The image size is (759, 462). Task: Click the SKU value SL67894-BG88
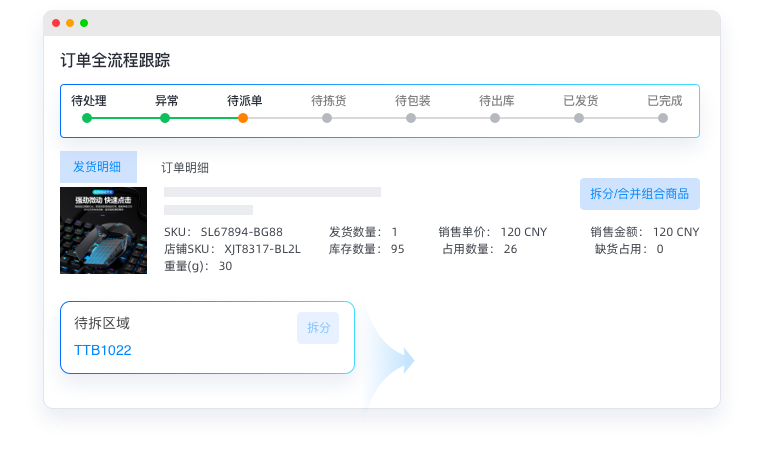tap(241, 232)
